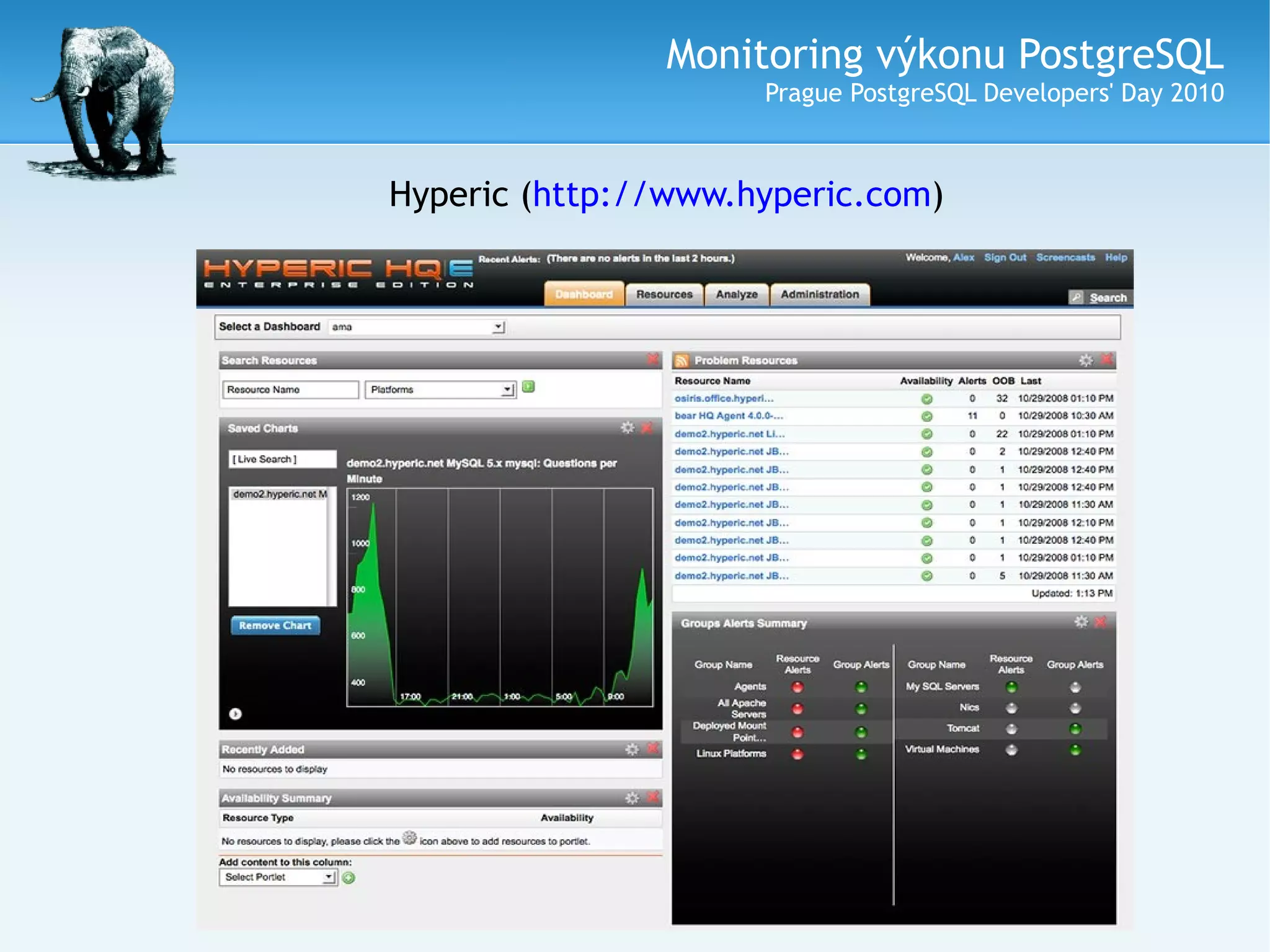
Task: Open the Select Portlet dropdown
Action: coord(278,877)
